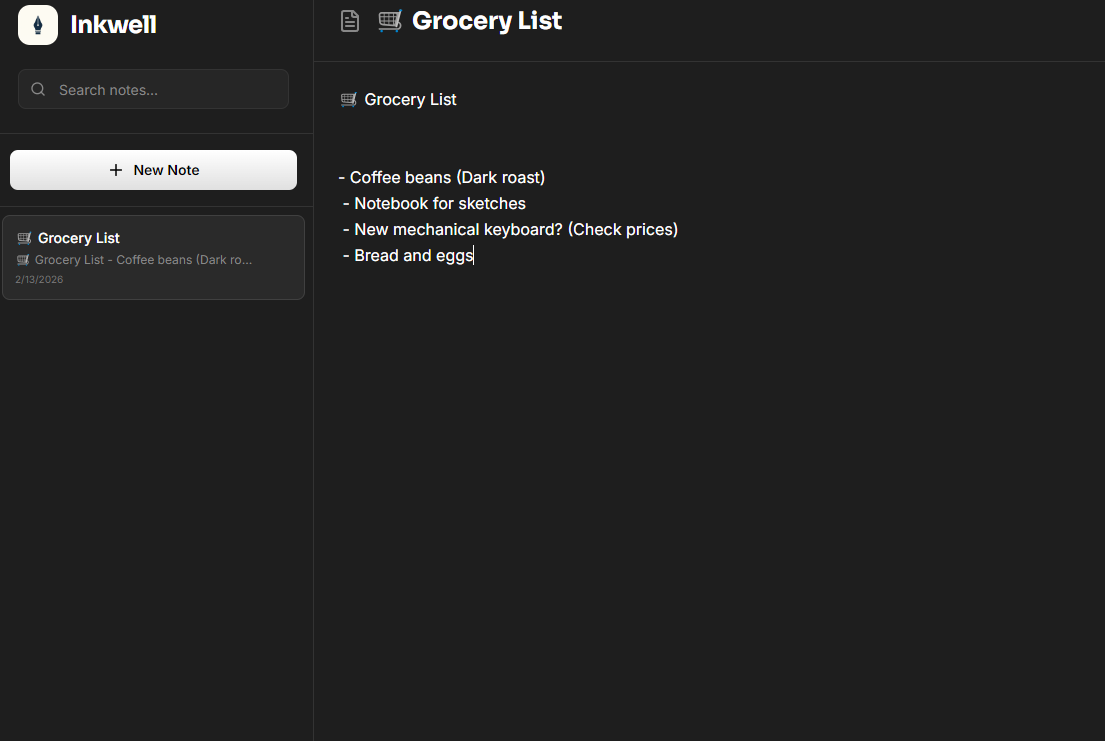This screenshot has width=1105, height=741.
Task: Click the 2/13/2026 date on note card
Action: pos(39,280)
